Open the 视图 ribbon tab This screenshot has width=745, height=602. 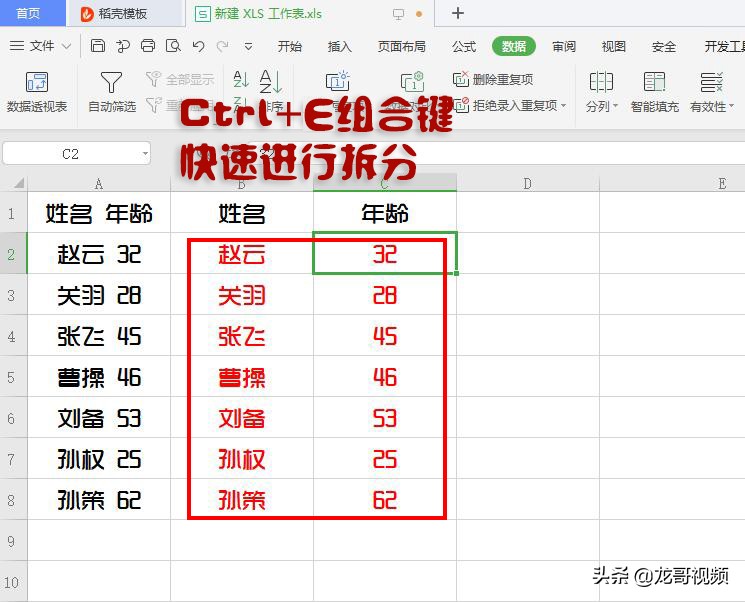[x=614, y=47]
